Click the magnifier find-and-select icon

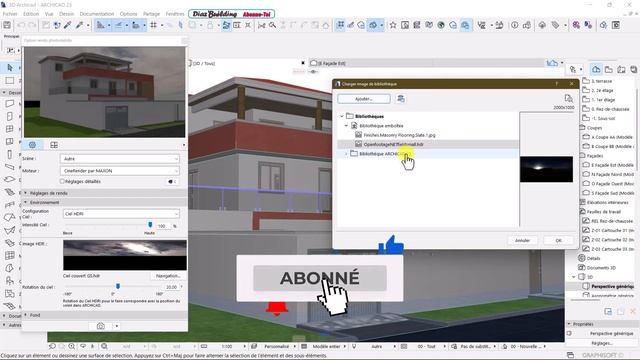(x=272, y=25)
